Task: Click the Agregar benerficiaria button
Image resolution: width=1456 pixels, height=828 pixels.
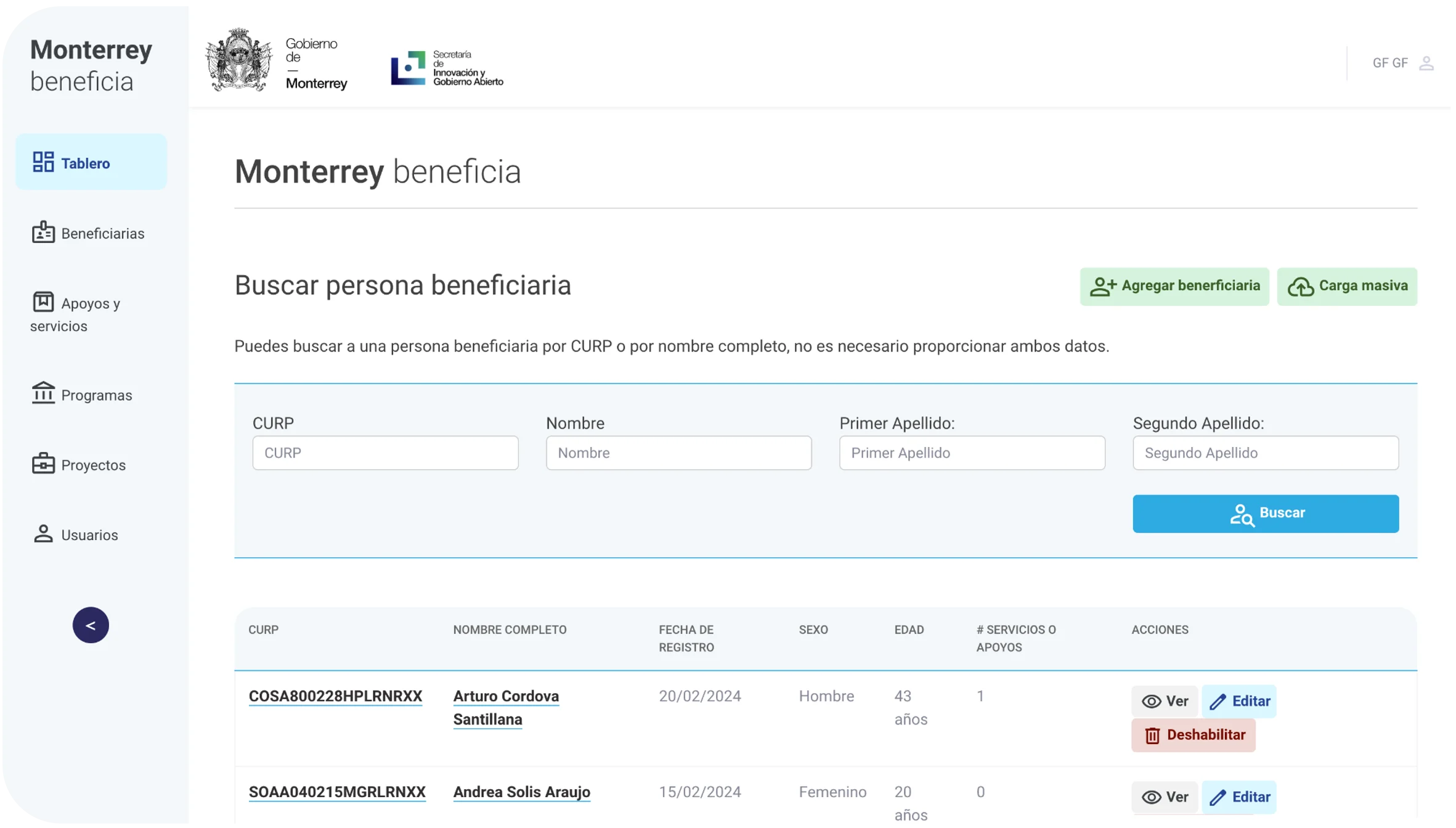Action: point(1174,287)
